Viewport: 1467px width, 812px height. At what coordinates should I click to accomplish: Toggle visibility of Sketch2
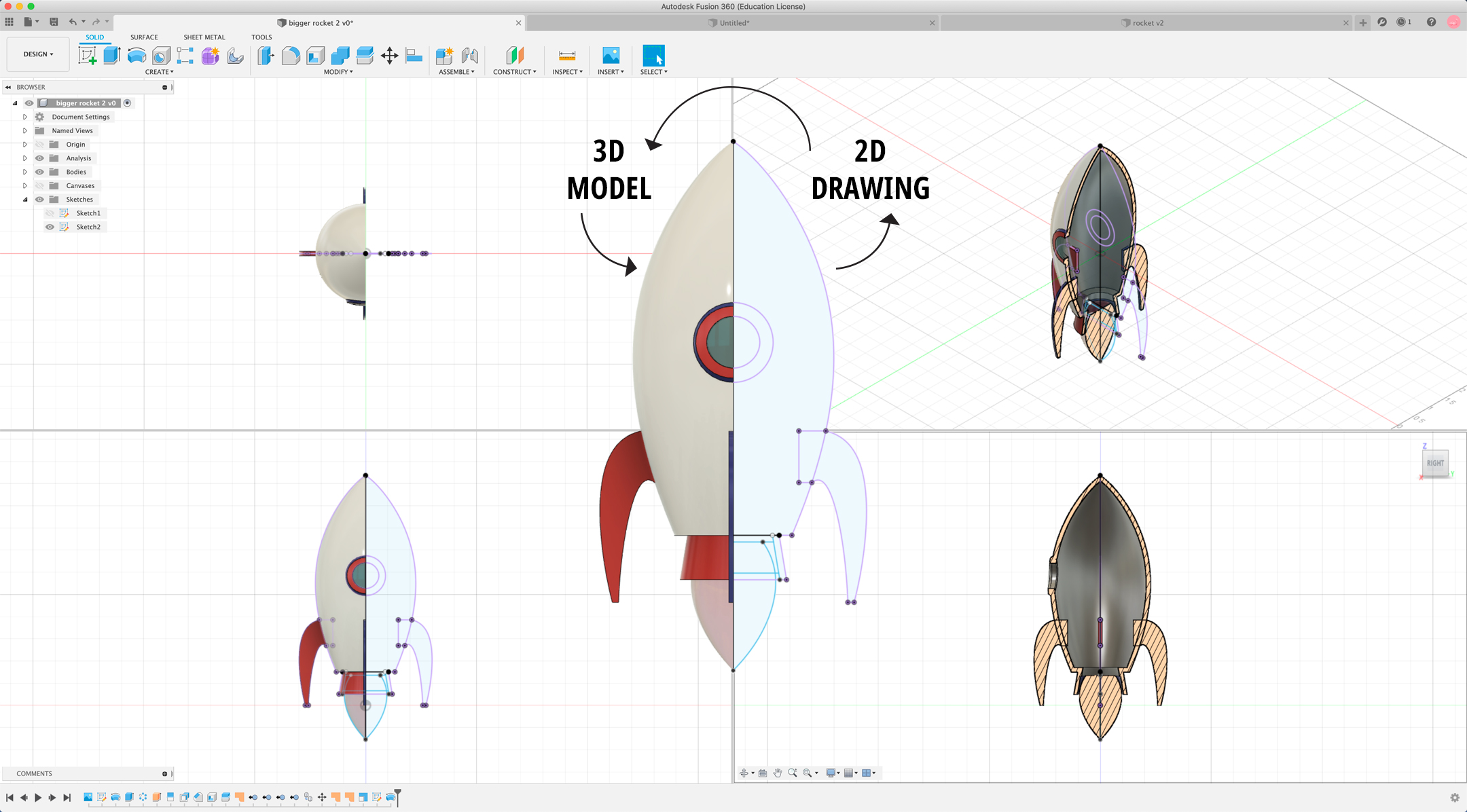[x=50, y=227]
